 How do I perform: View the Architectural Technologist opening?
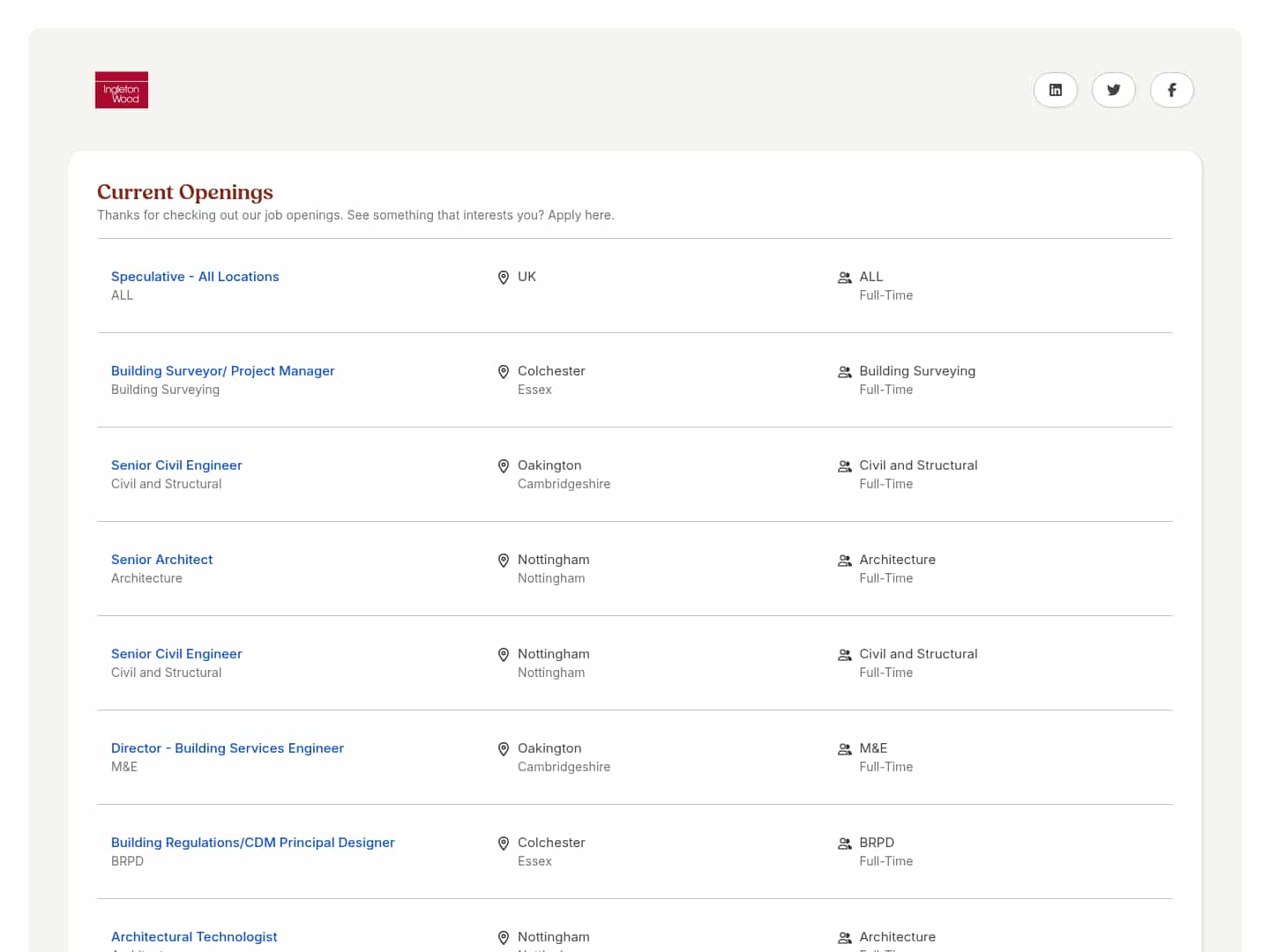coord(194,937)
